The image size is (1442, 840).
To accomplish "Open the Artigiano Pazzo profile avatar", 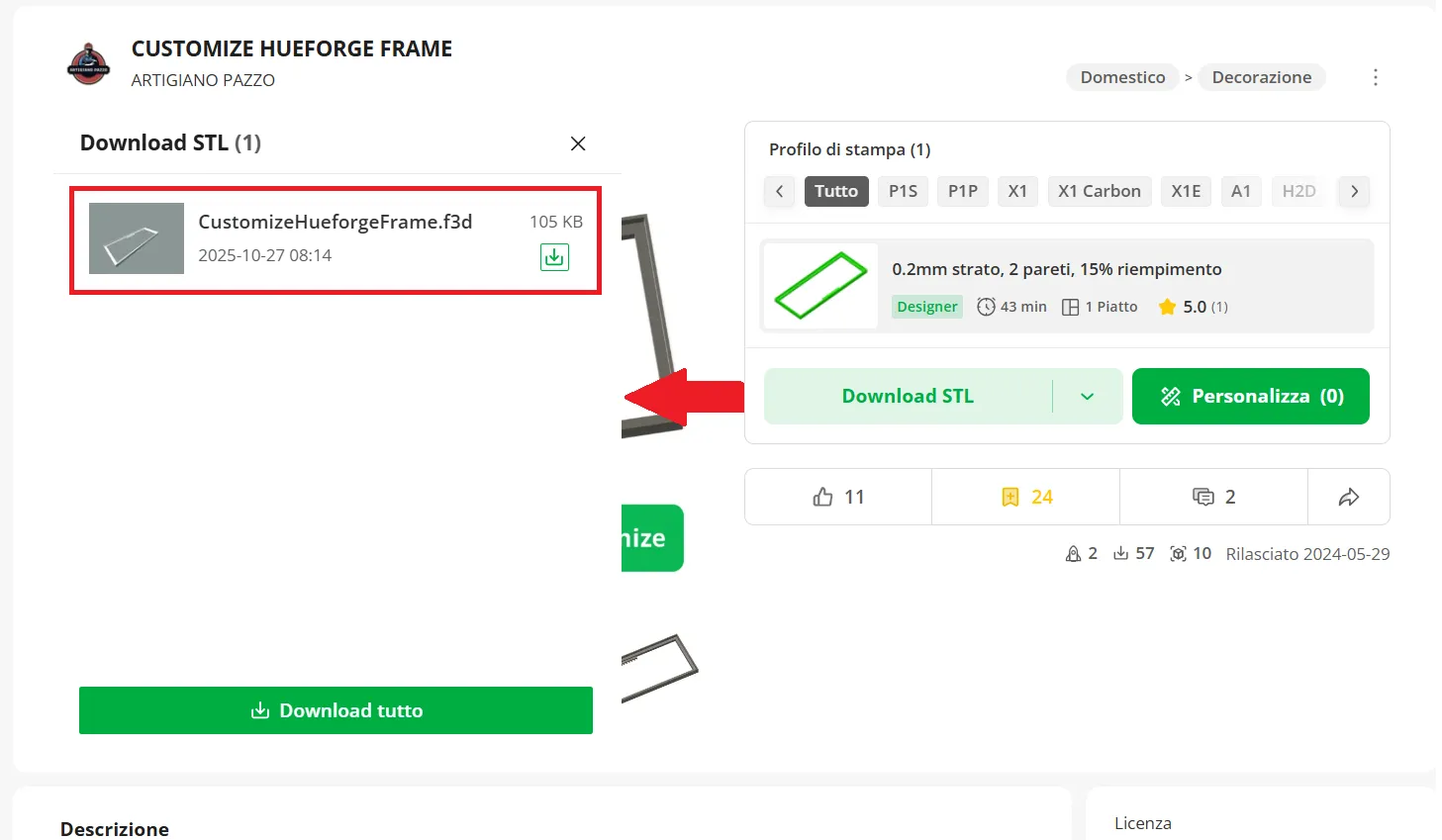I will coord(89,64).
